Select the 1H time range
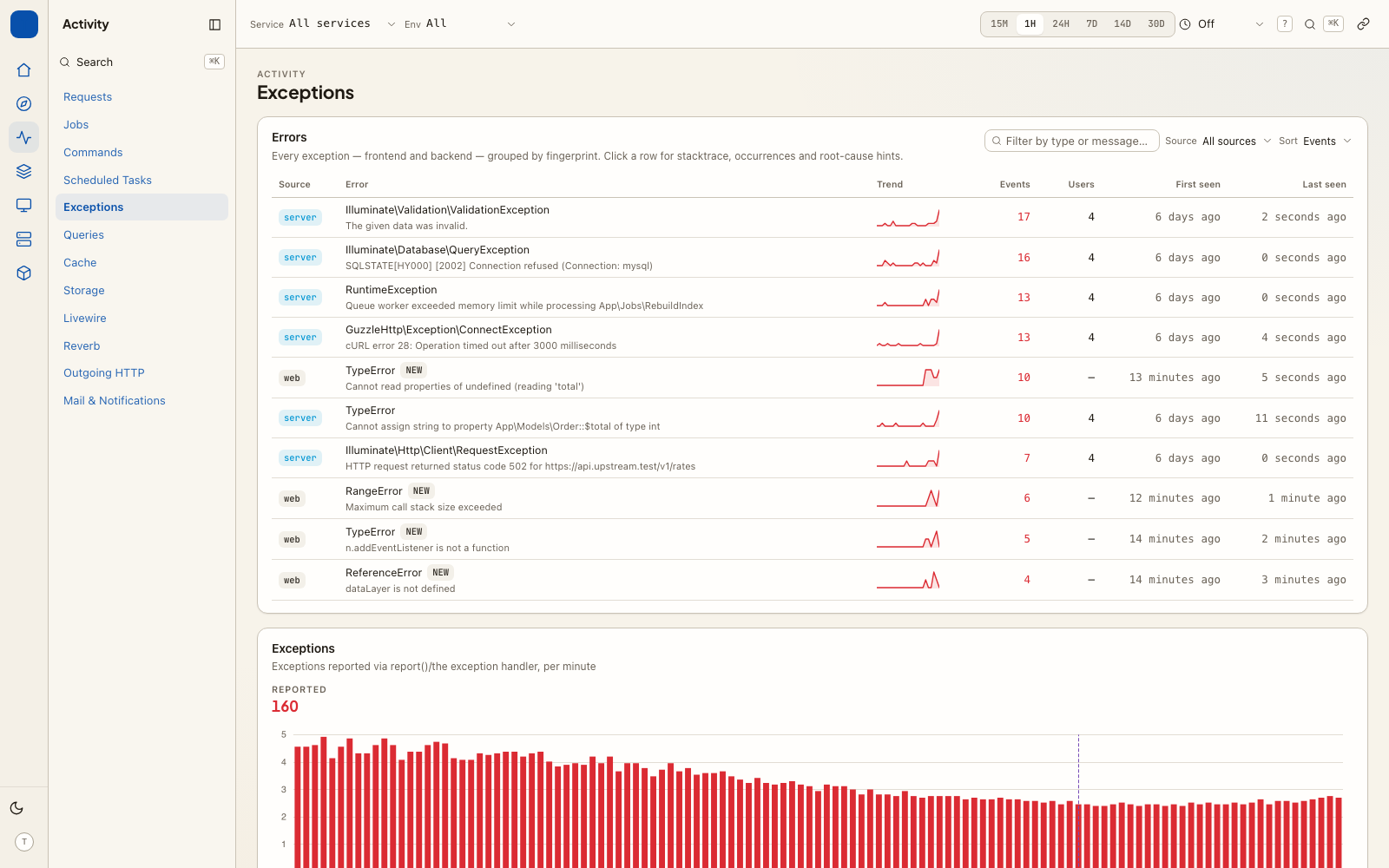Image resolution: width=1389 pixels, height=868 pixels. coord(1030,24)
